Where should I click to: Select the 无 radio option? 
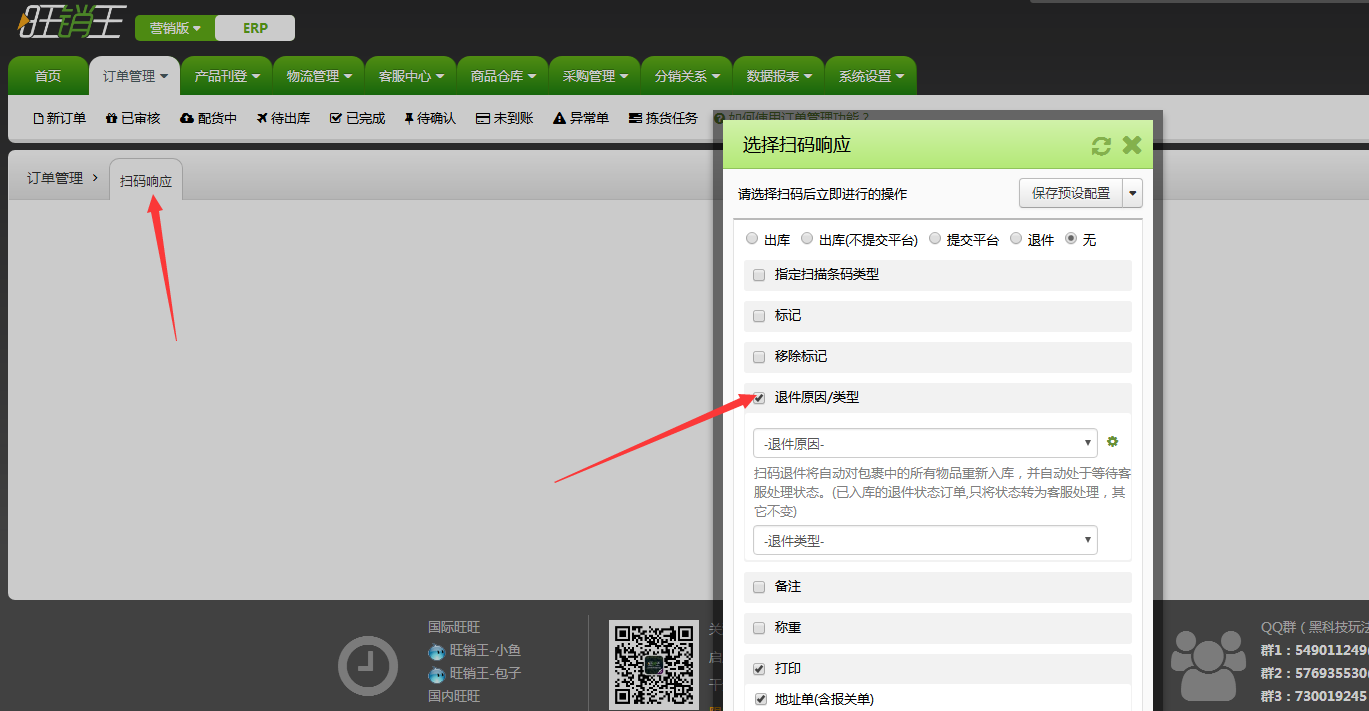[1072, 239]
